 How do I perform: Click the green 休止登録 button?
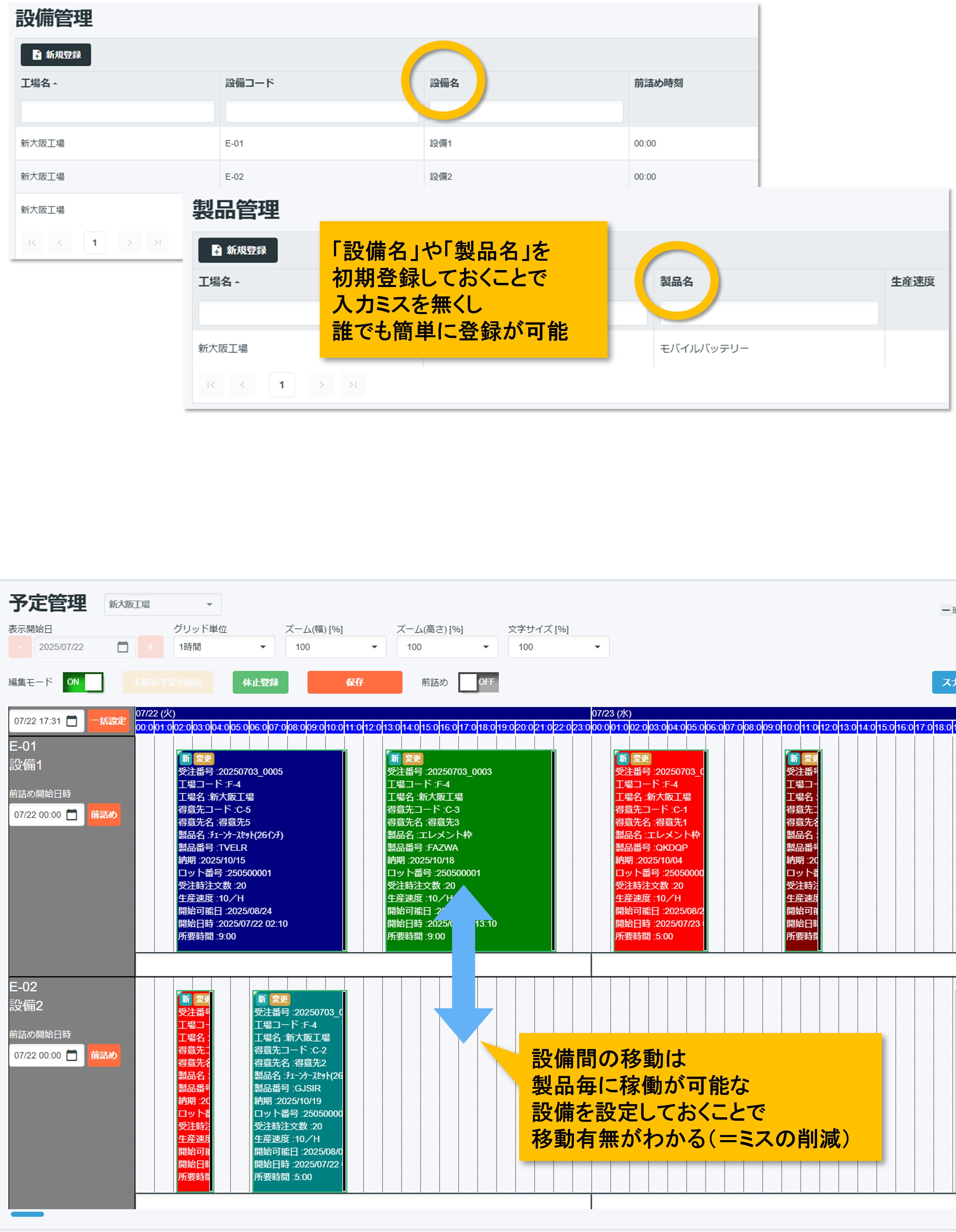point(260,682)
